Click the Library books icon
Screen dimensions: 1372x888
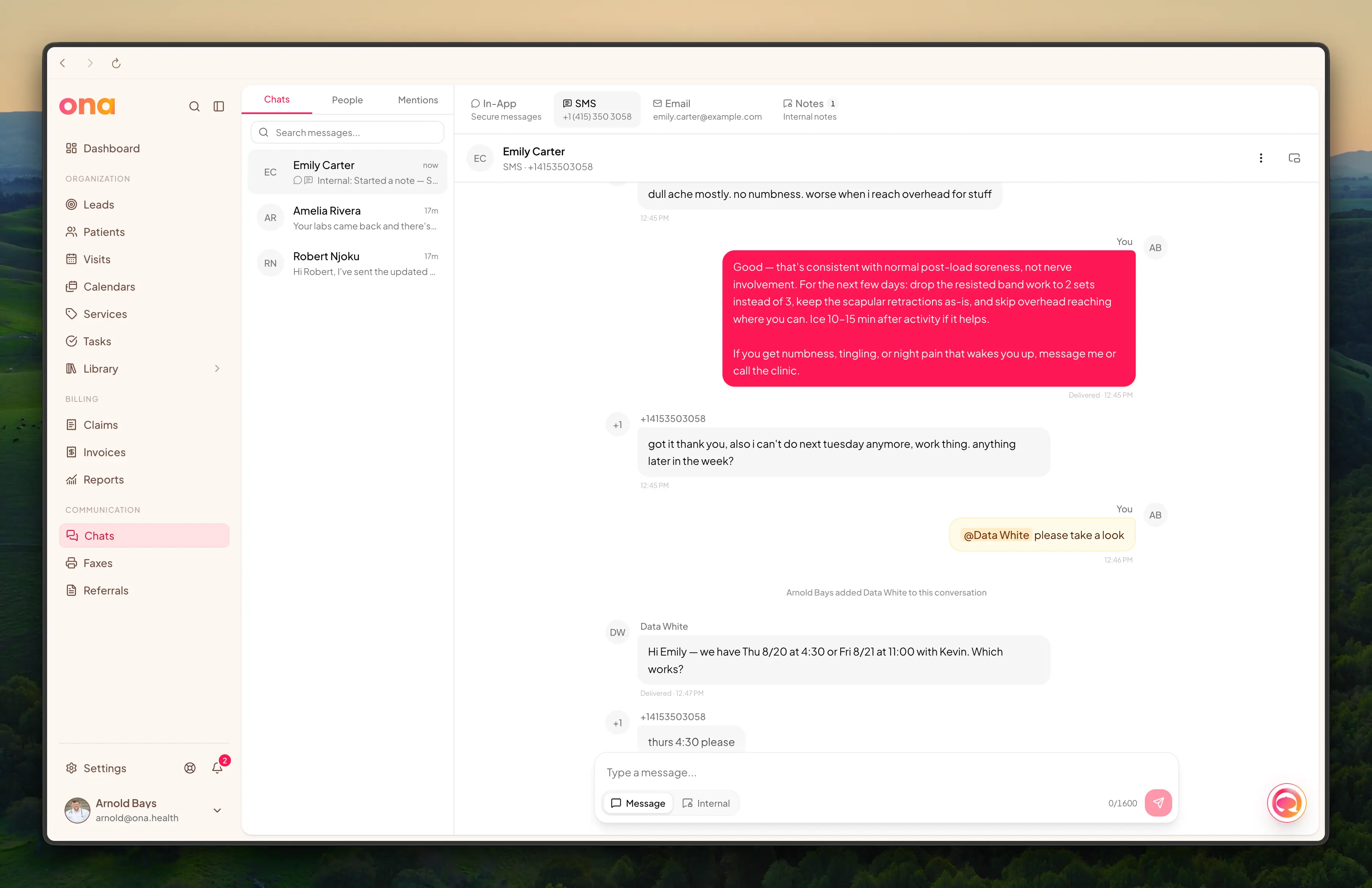click(71, 369)
